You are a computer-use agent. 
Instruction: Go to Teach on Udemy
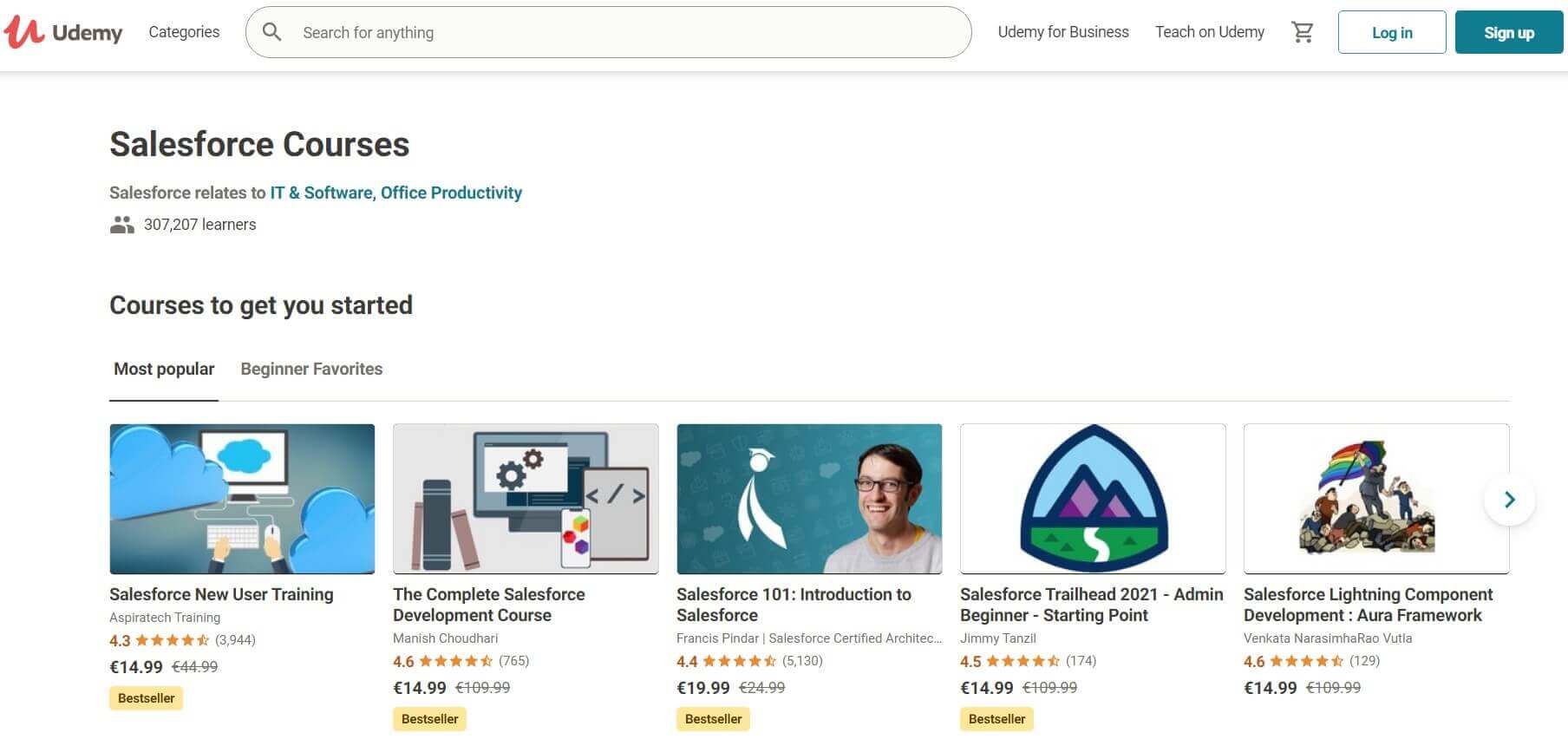click(x=1209, y=32)
